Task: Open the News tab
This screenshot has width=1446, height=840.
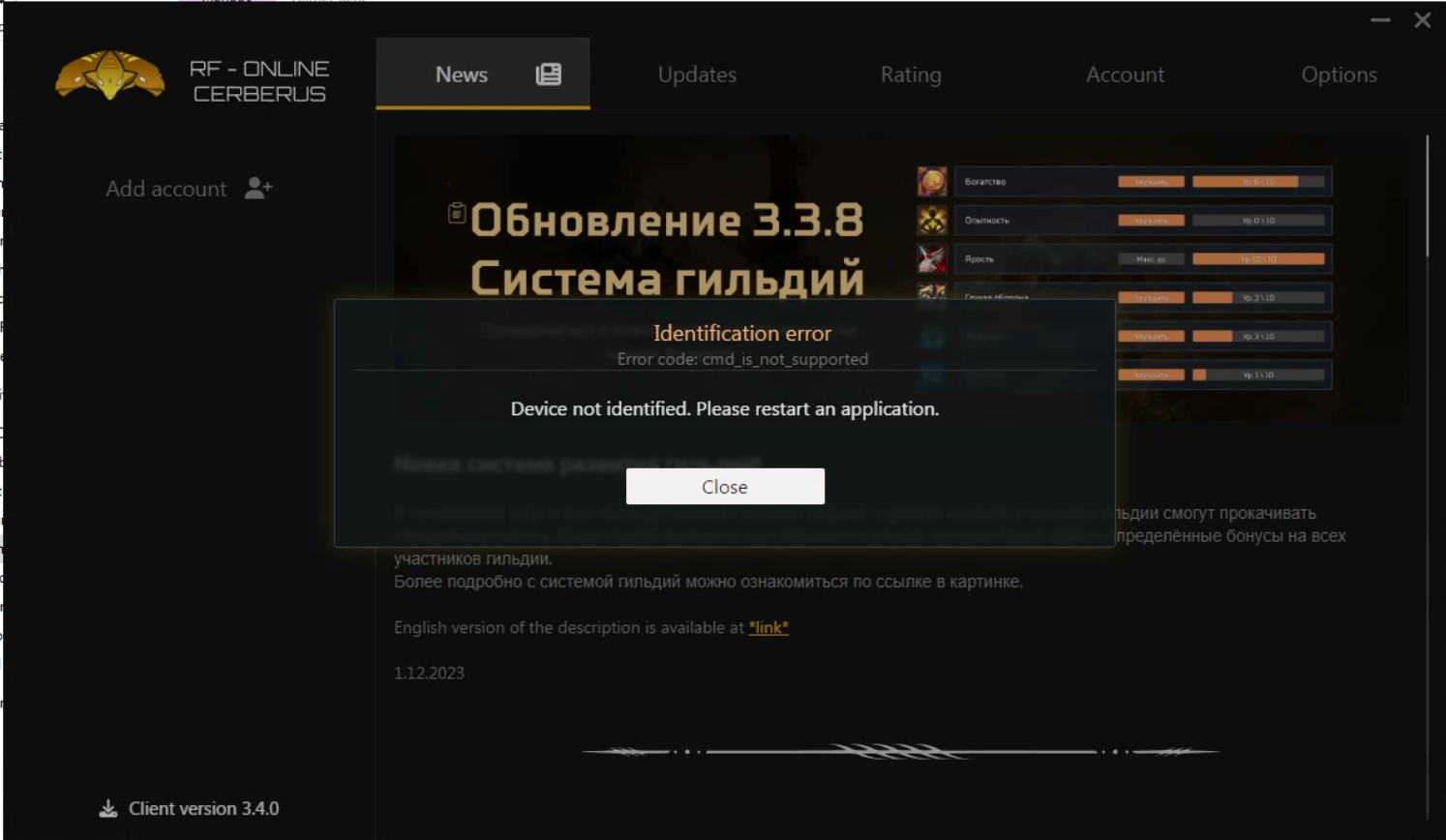Action: click(482, 74)
